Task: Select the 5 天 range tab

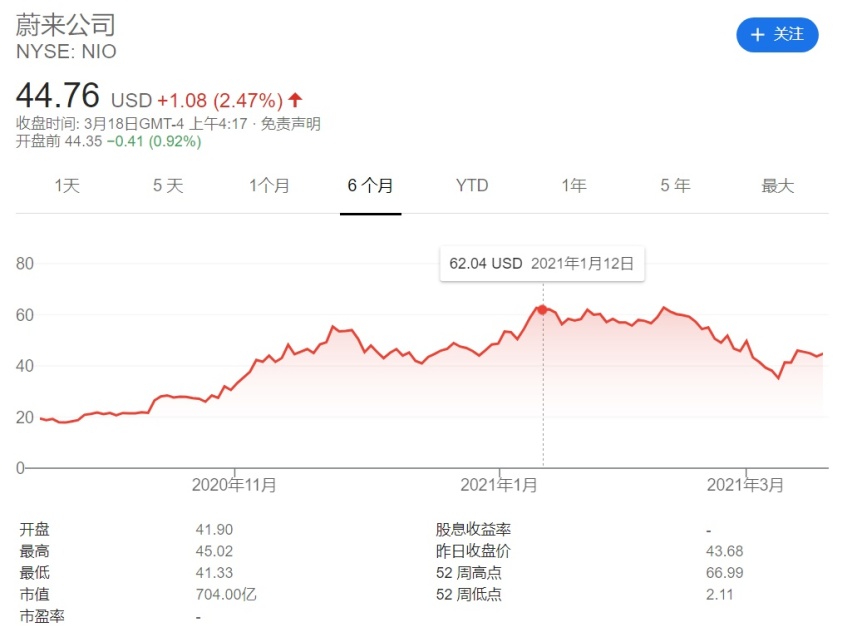Action: (168, 186)
